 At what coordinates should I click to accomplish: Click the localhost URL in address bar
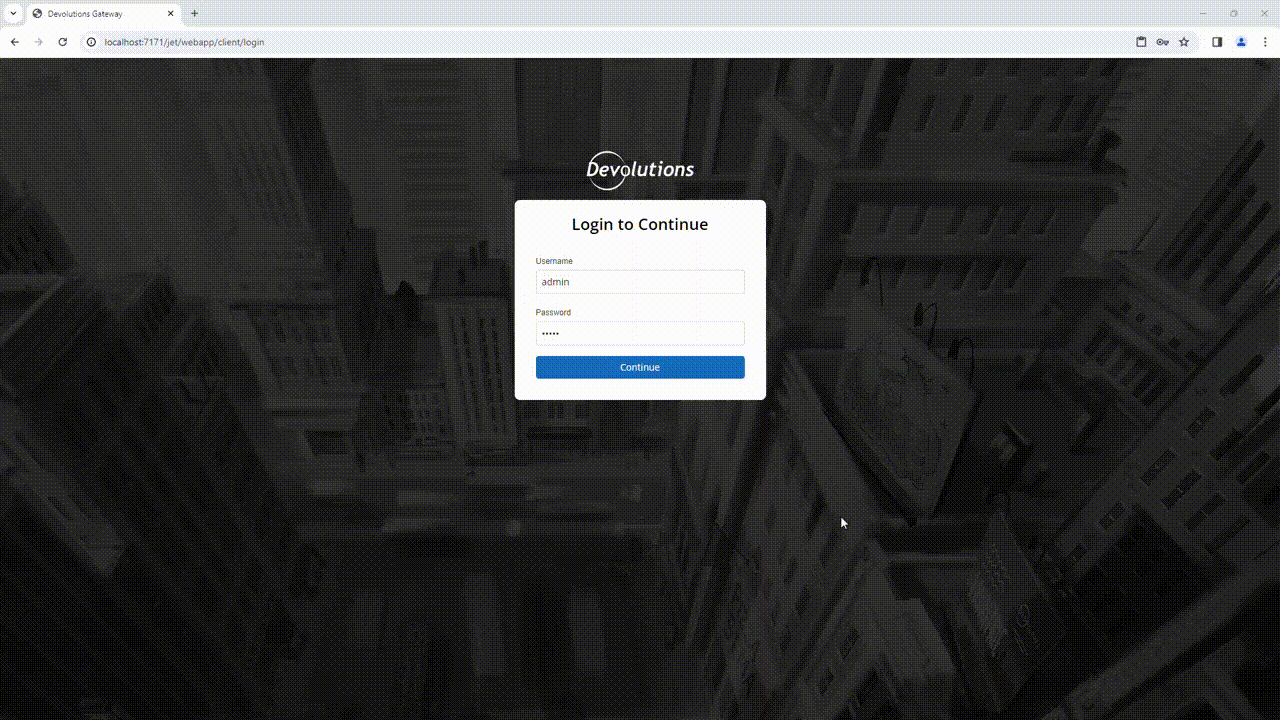click(184, 42)
